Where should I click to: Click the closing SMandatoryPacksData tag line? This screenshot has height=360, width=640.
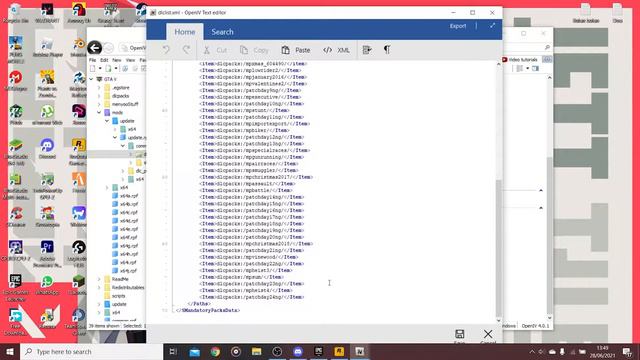(x=208, y=310)
